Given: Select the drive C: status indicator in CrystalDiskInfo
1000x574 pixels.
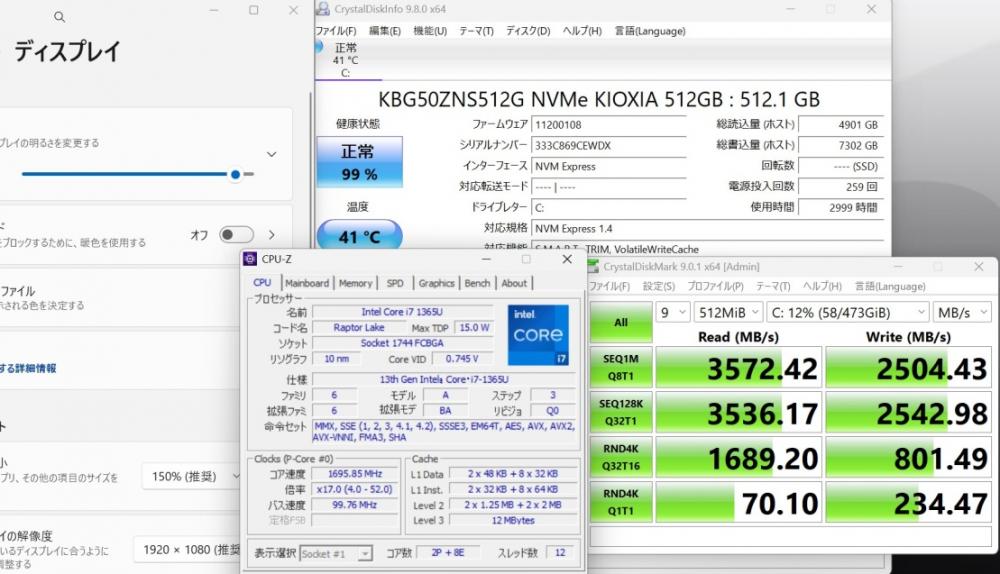Looking at the screenshot, I should click(x=345, y=60).
